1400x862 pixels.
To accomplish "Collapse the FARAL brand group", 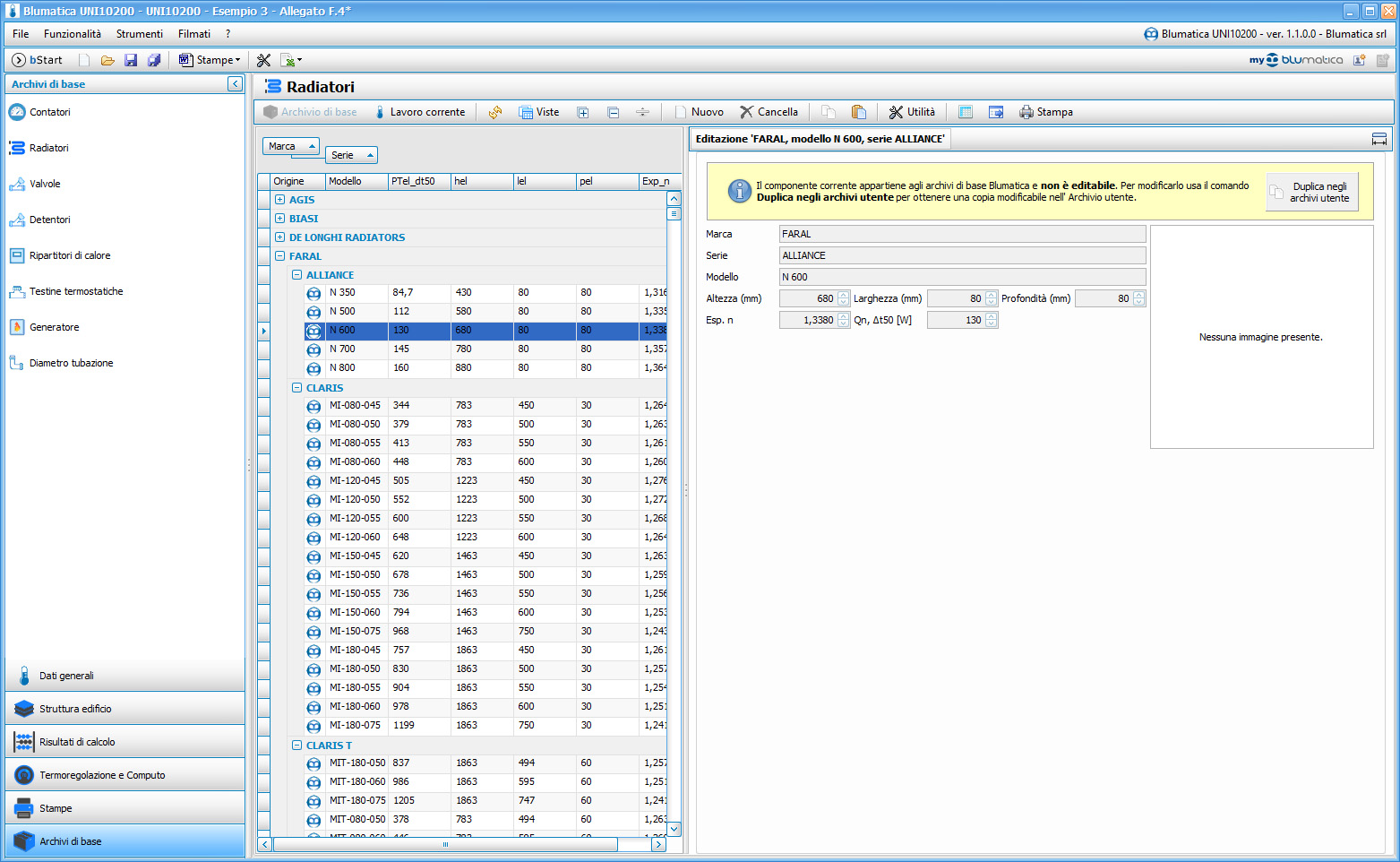I will pyautogui.click(x=280, y=256).
